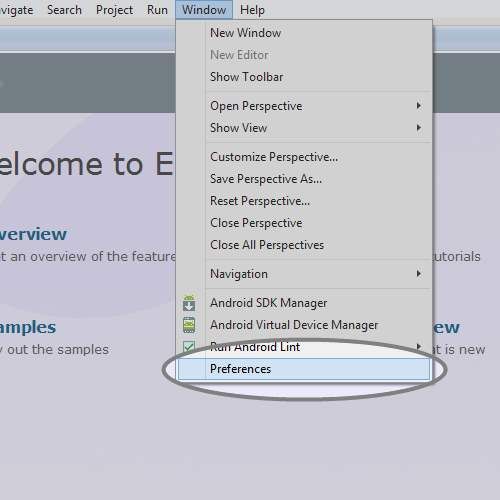Viewport: 500px width, 500px height.
Task: Expand the Show View submenu
Action: [x=304, y=128]
